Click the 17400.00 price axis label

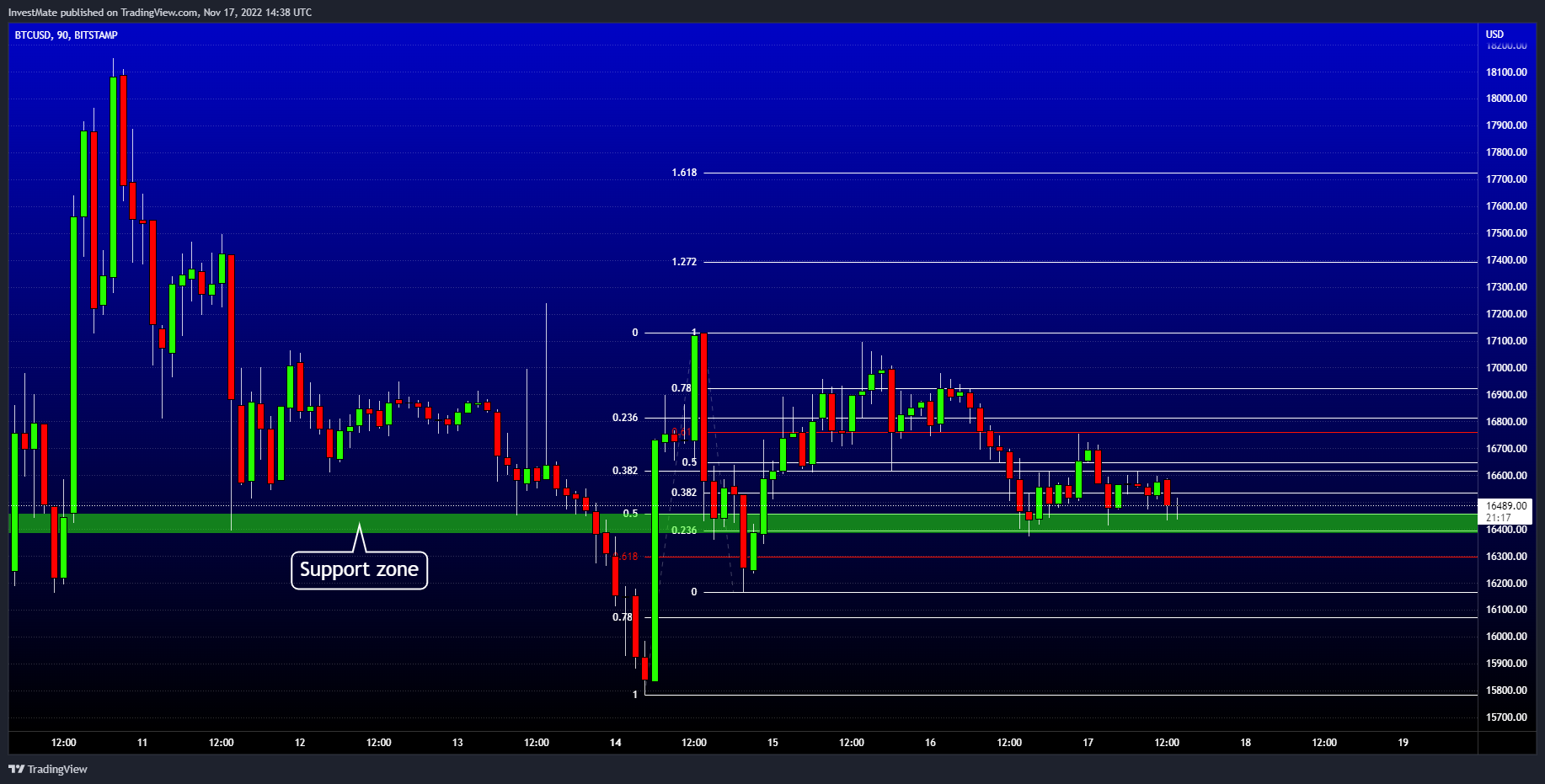[x=1506, y=260]
